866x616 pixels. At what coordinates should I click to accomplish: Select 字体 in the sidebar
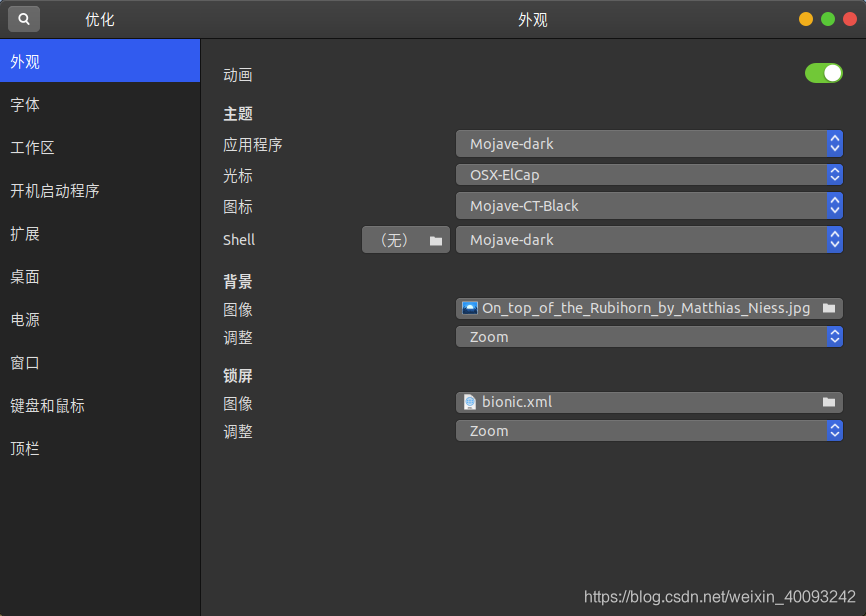(100, 104)
